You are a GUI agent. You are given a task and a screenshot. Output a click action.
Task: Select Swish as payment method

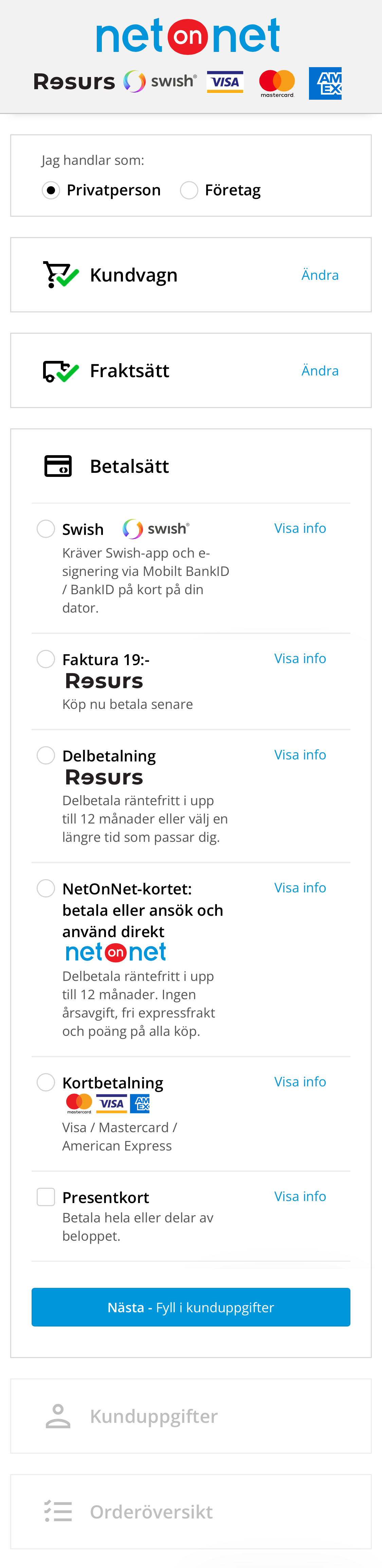(46, 528)
